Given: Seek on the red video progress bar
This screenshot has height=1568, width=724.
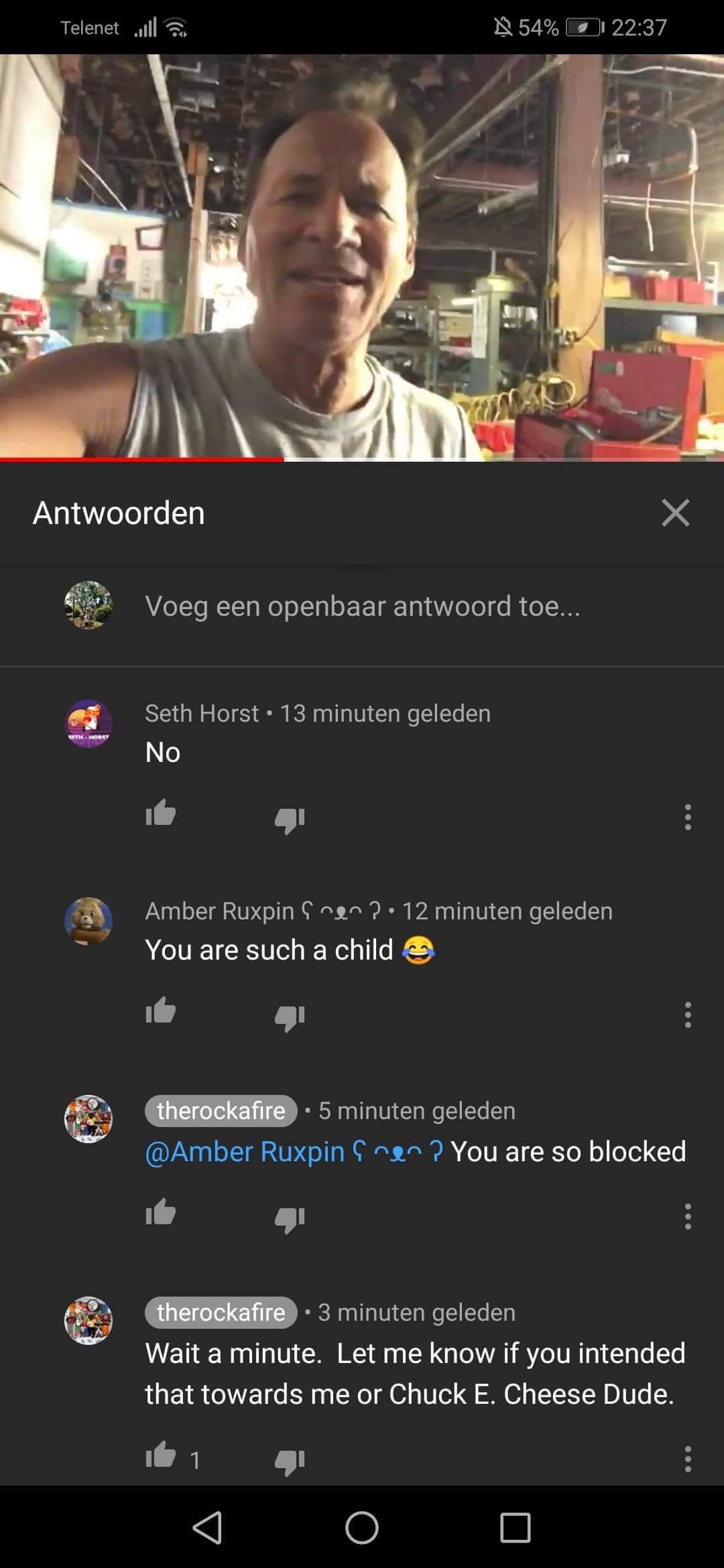Looking at the screenshot, I should (x=362, y=460).
